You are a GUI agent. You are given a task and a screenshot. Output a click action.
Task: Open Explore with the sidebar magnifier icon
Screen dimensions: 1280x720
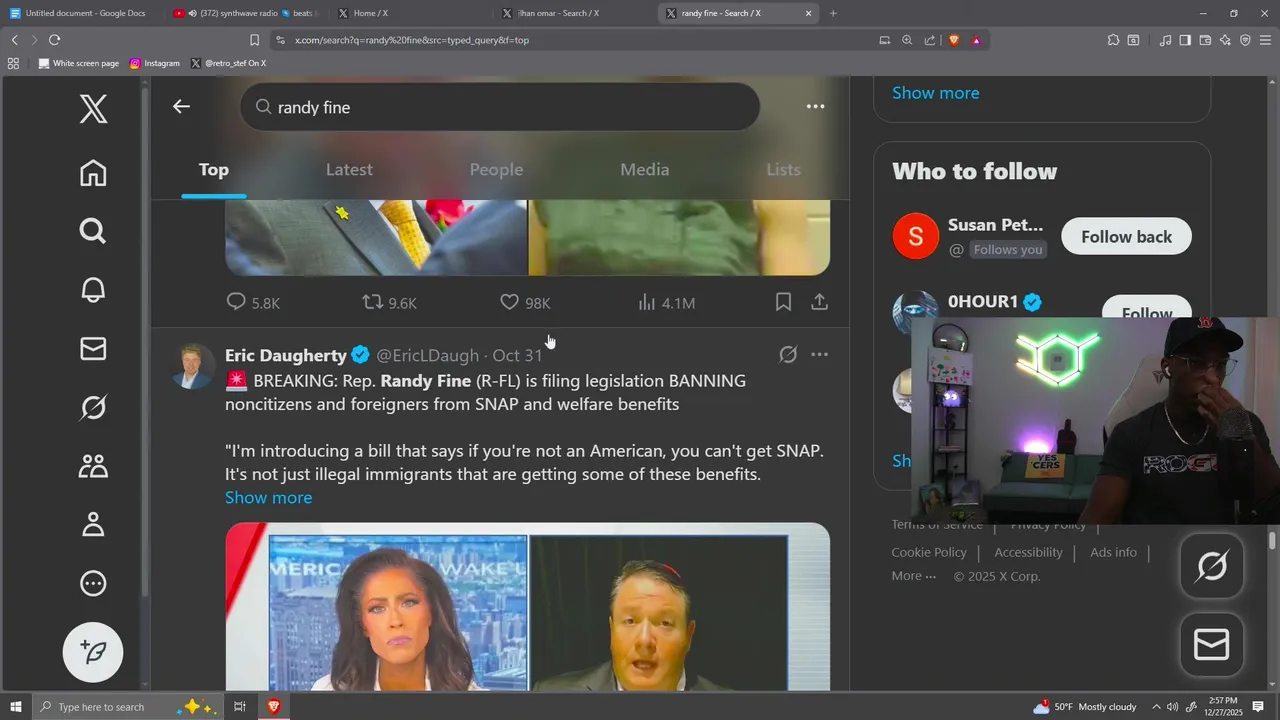(93, 231)
